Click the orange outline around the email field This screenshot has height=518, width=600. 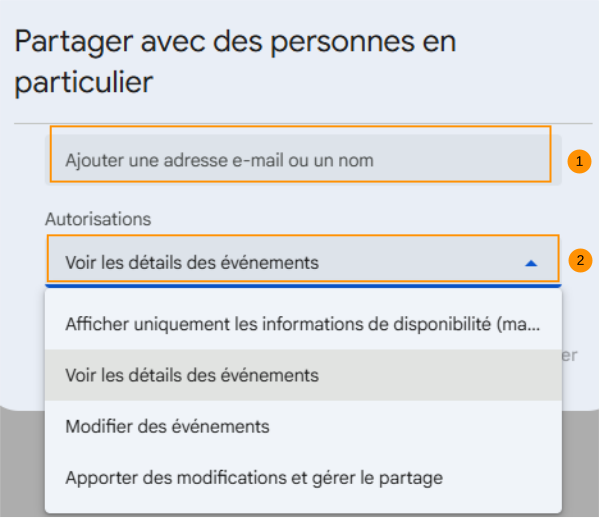[300, 127]
